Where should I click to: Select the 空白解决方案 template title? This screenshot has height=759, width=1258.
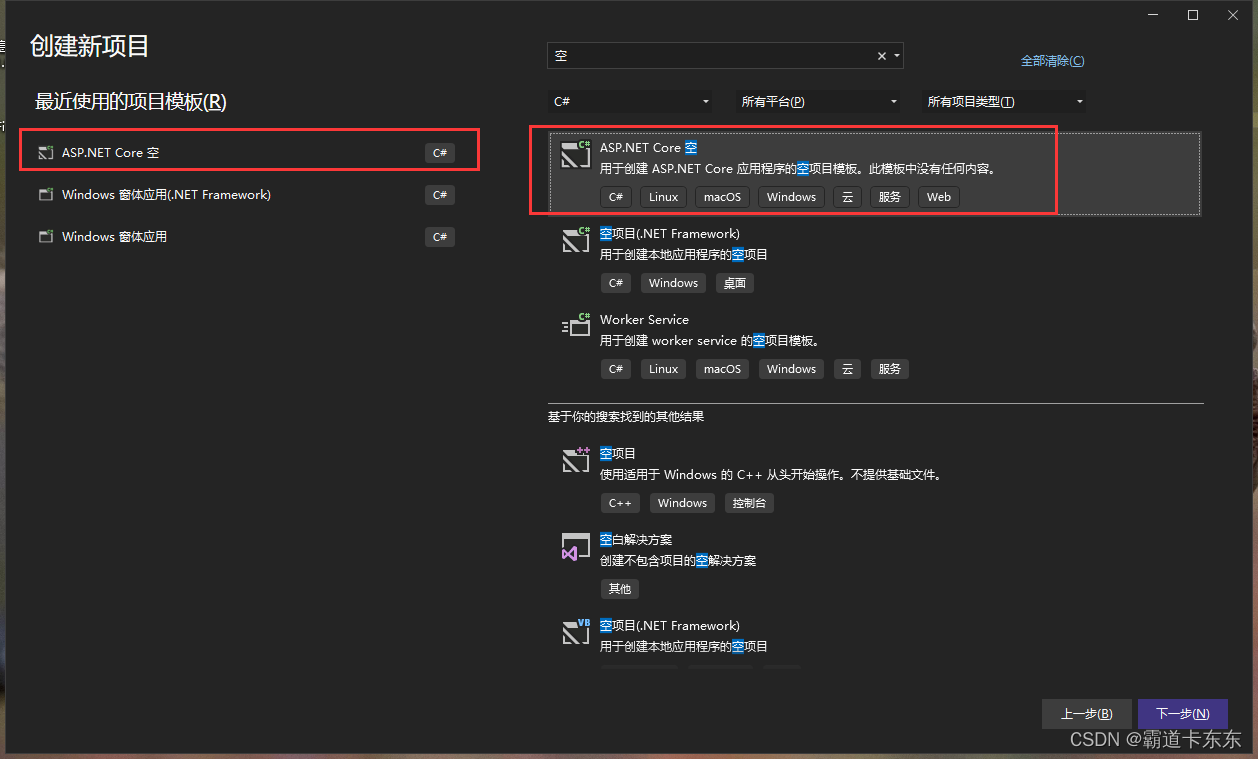636,540
